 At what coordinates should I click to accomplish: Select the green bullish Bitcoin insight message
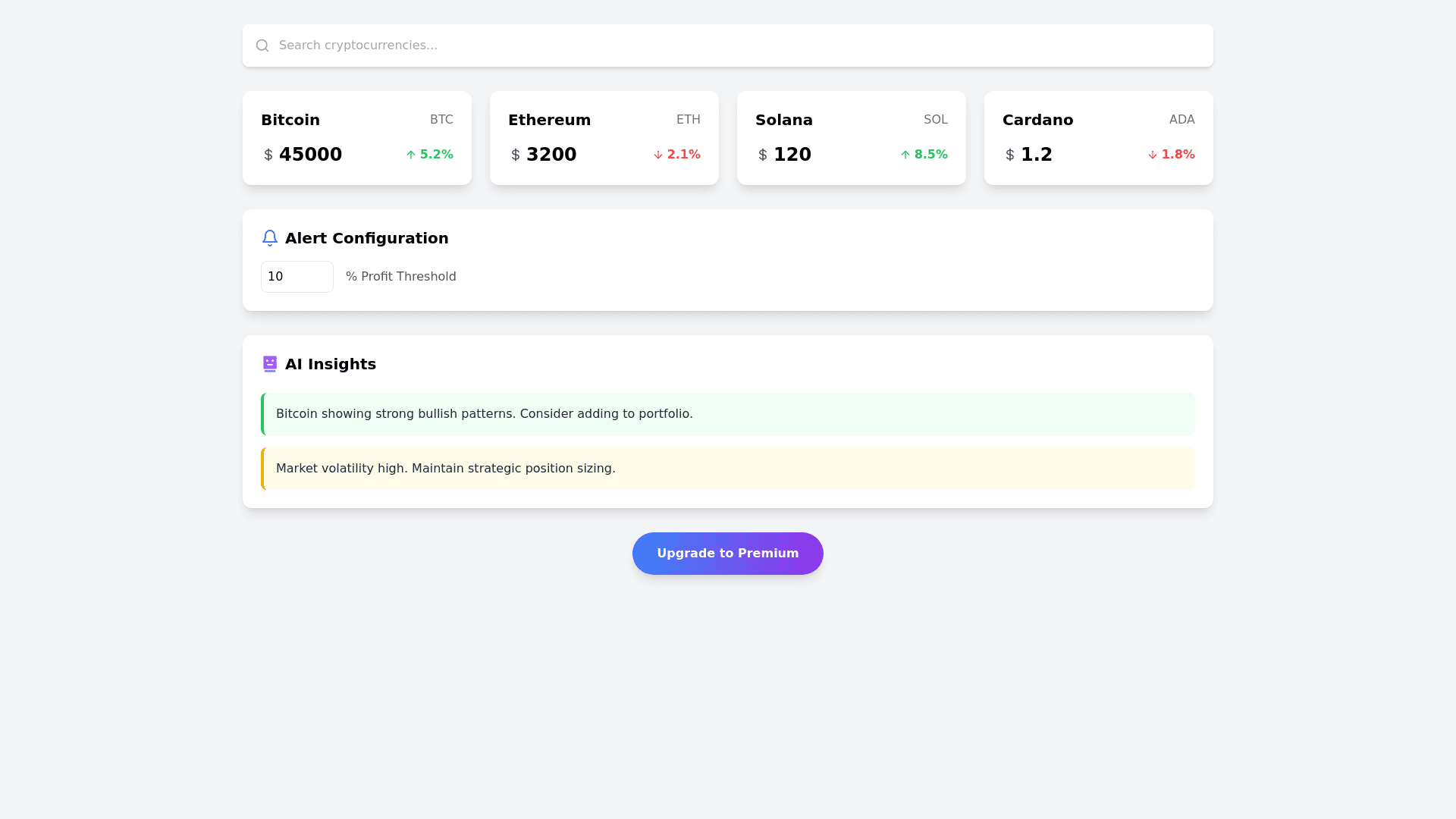[727, 413]
